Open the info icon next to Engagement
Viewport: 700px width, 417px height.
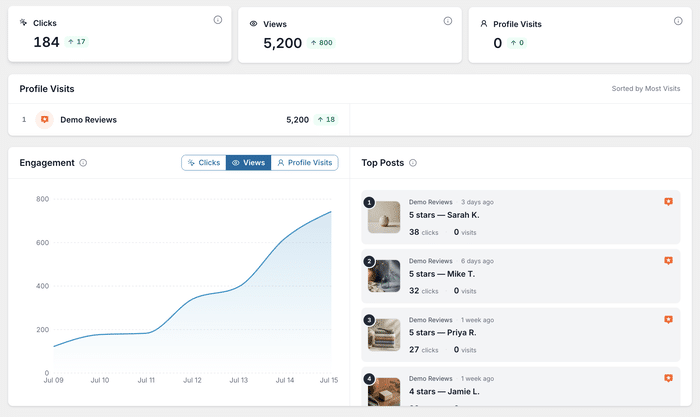pos(83,163)
